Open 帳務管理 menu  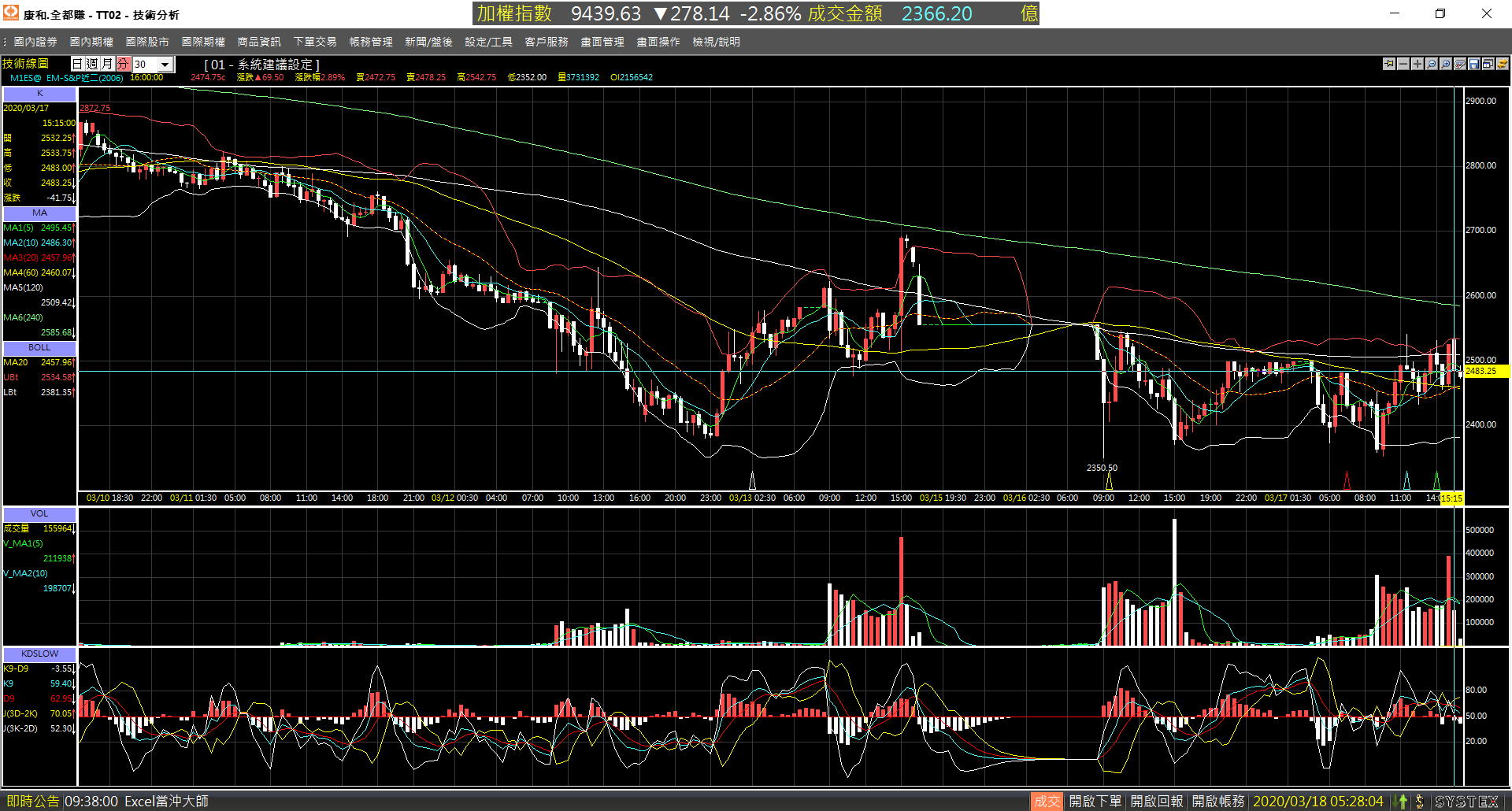(x=371, y=42)
